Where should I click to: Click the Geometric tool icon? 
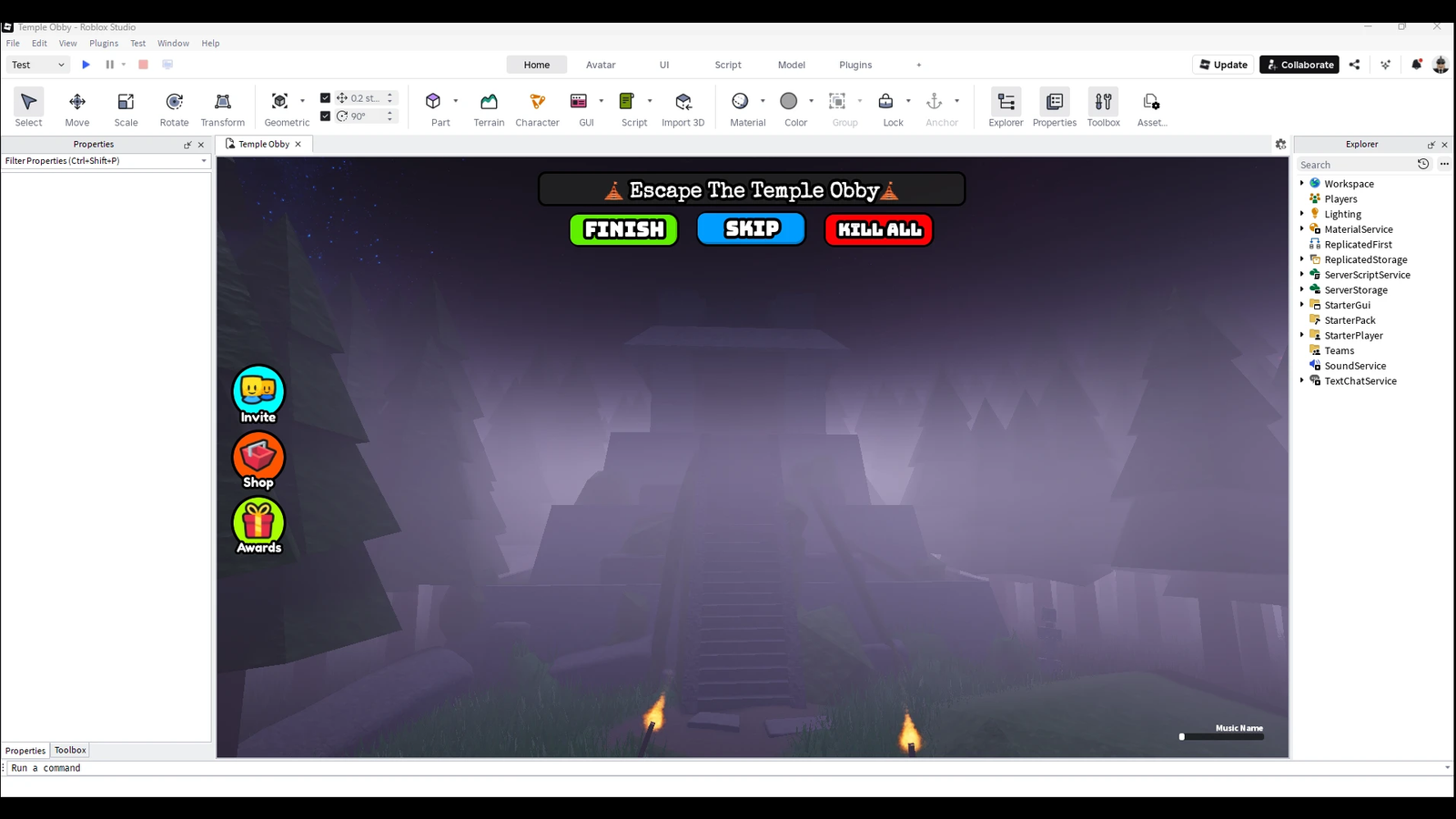coord(280,101)
